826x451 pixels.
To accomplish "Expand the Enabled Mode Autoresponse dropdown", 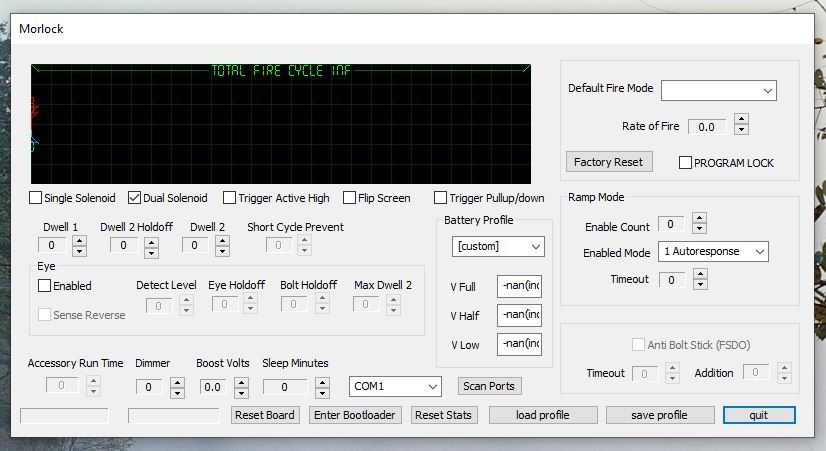I will (x=713, y=251).
